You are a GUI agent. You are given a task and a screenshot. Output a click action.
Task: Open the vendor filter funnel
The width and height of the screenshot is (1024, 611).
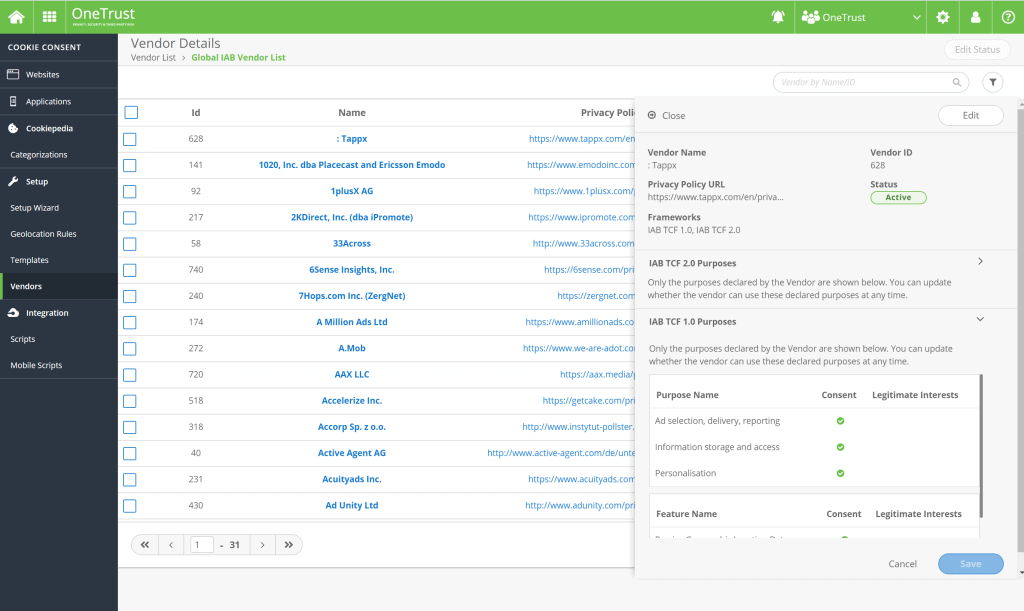pos(993,82)
